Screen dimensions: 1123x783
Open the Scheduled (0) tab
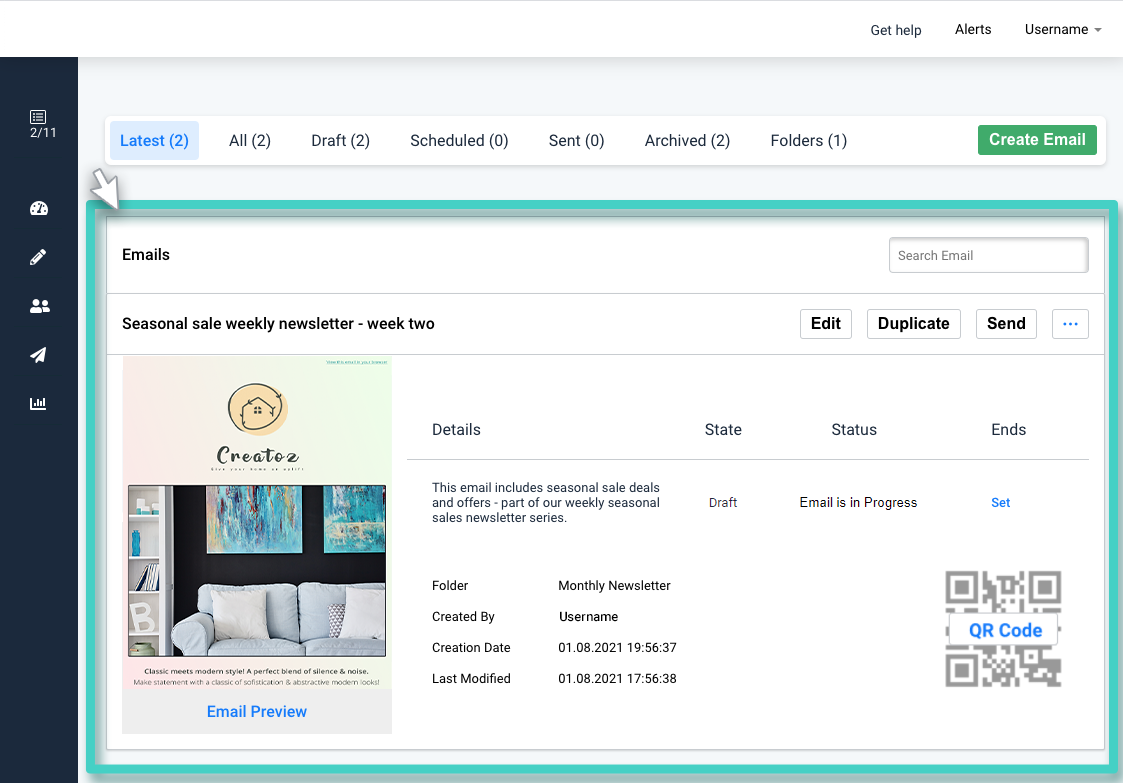coord(459,140)
